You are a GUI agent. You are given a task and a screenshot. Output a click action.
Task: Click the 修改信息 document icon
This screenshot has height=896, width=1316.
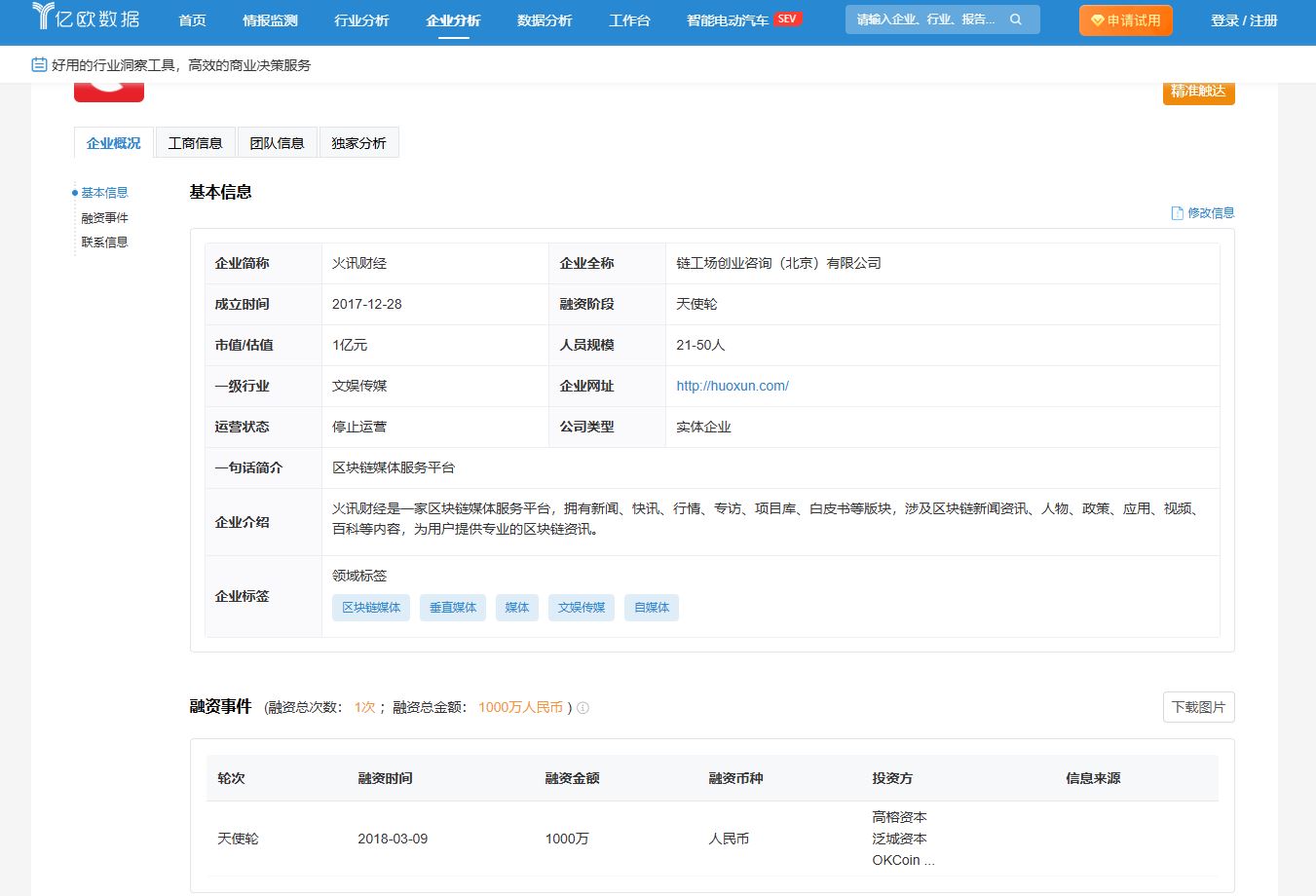pyautogui.click(x=1177, y=213)
